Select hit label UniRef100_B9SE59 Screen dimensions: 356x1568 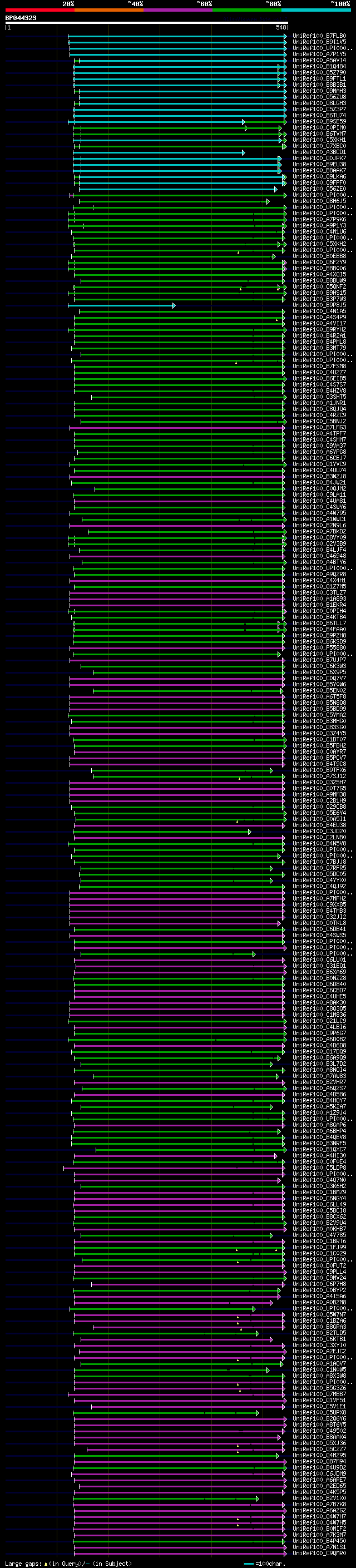coord(319,121)
